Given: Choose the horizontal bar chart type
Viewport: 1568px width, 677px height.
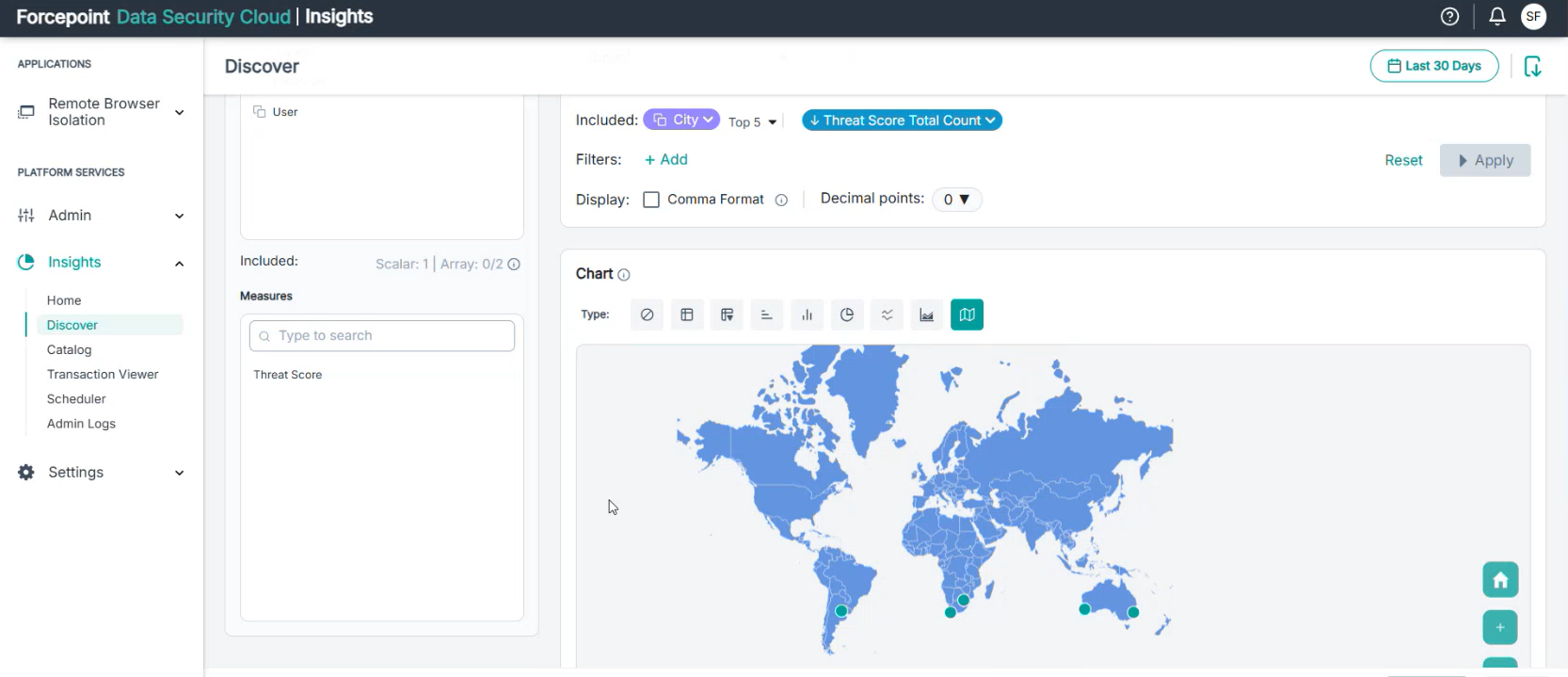Looking at the screenshot, I should click(766, 314).
